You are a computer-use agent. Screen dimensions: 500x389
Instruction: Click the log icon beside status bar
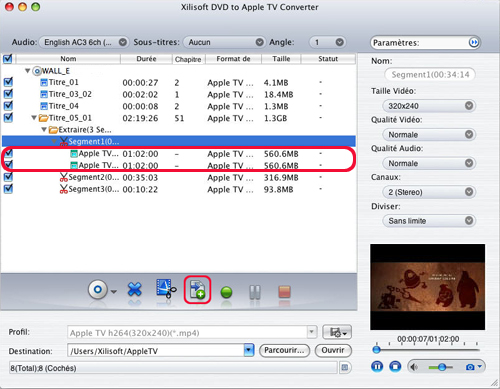(345, 367)
